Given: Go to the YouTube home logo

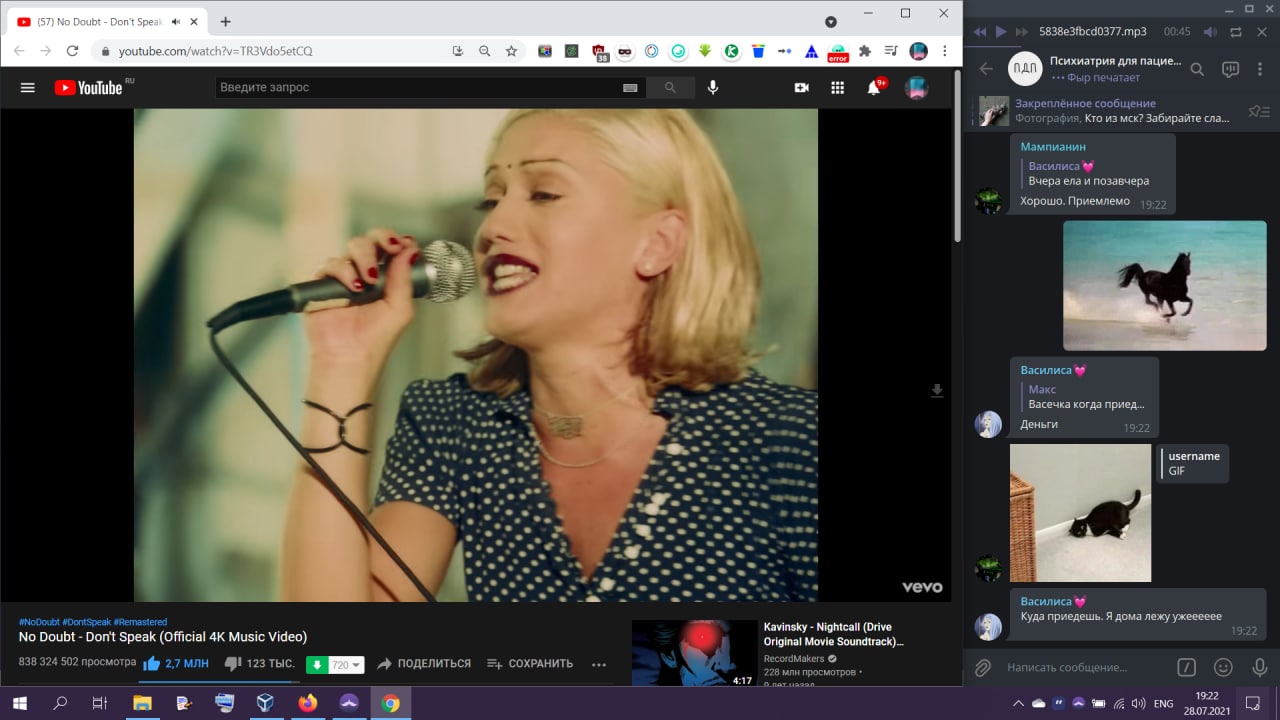Looking at the screenshot, I should pyautogui.click(x=88, y=88).
